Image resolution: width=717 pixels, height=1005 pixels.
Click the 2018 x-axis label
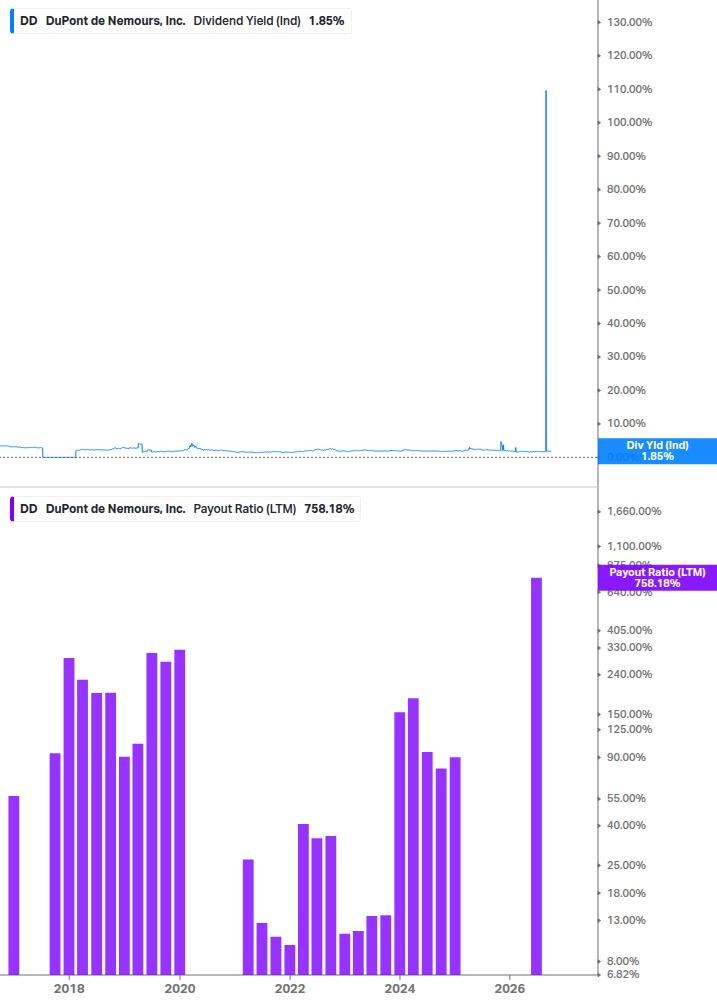69,989
